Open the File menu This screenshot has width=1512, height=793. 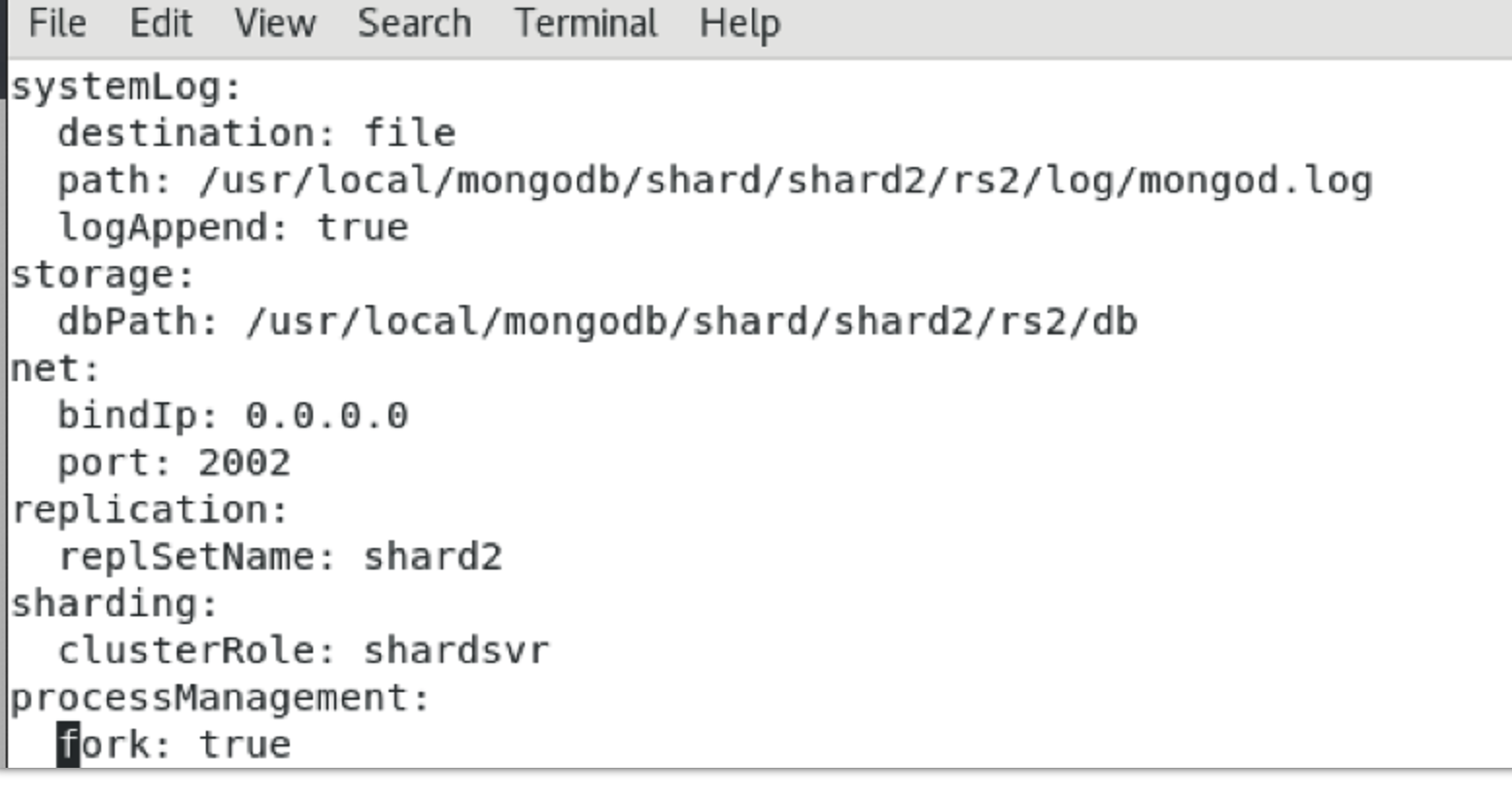58,23
